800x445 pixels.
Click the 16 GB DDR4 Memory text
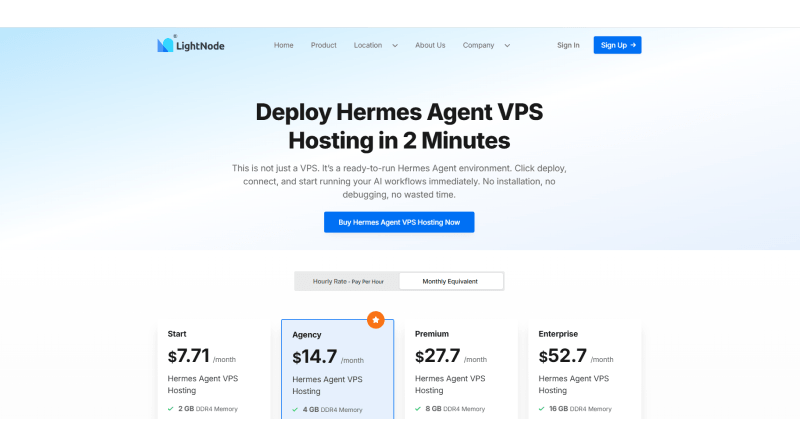(580, 409)
